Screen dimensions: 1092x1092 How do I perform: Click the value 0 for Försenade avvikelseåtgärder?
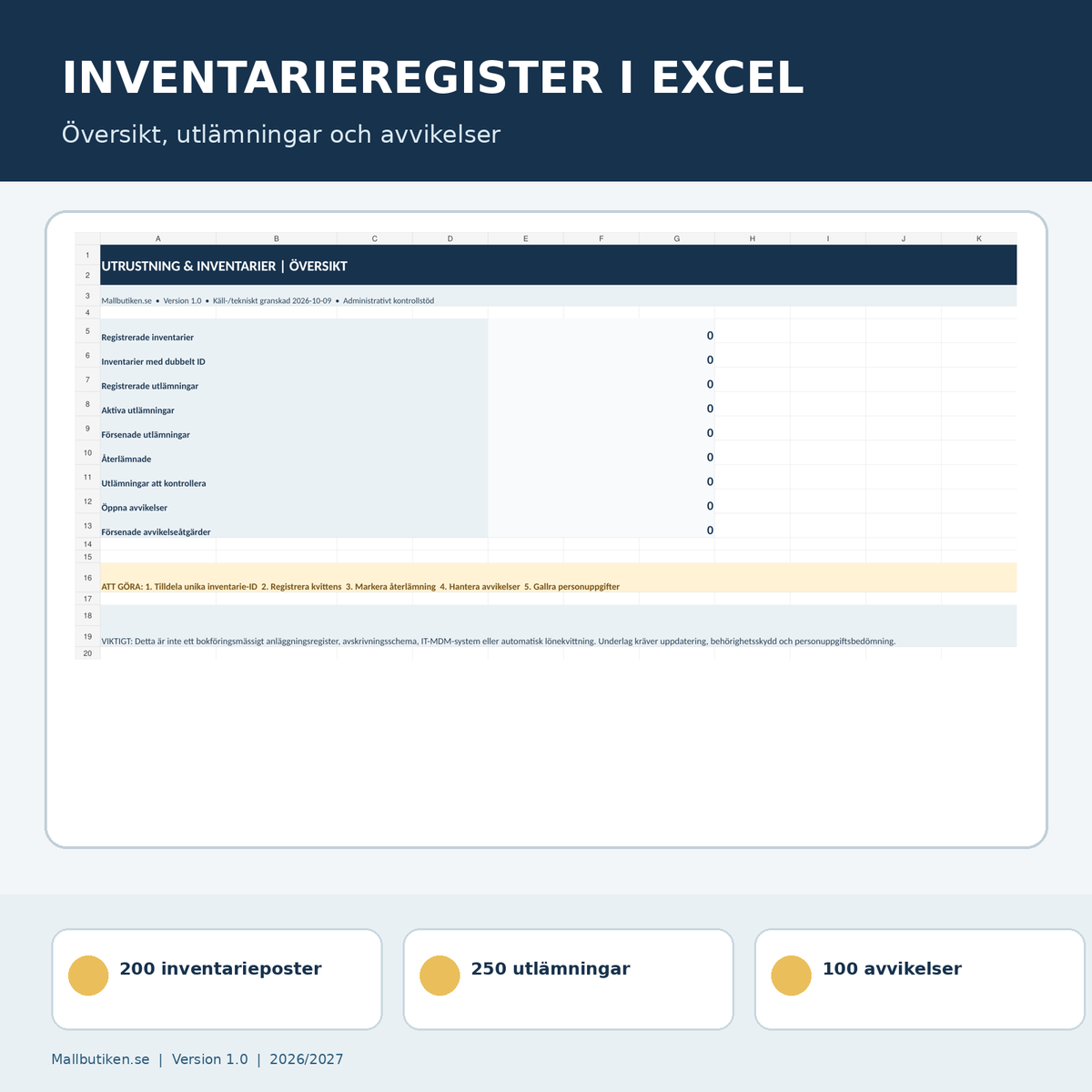(x=710, y=531)
